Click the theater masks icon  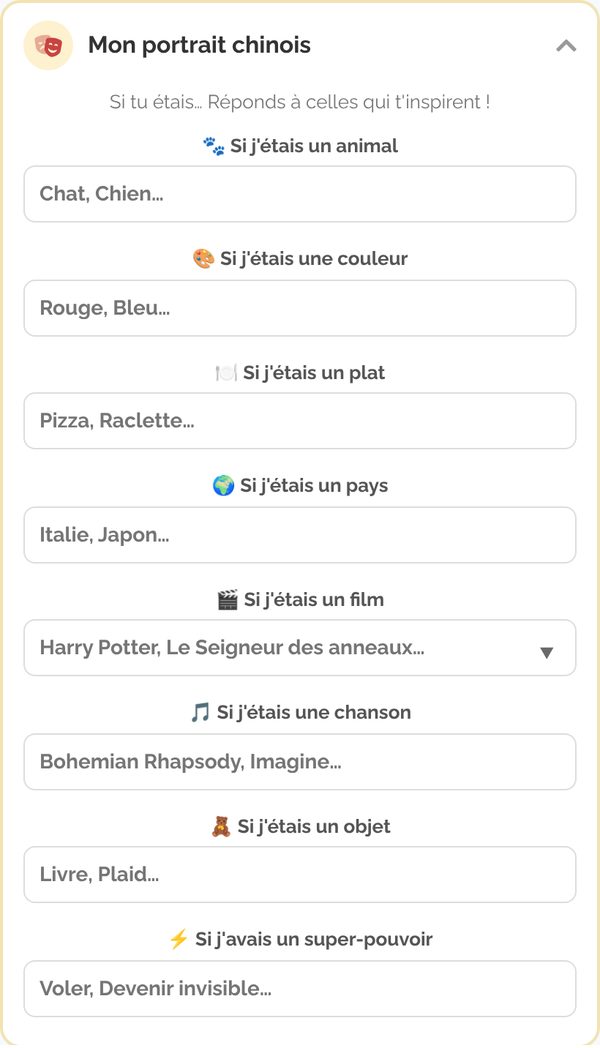[x=48, y=45]
